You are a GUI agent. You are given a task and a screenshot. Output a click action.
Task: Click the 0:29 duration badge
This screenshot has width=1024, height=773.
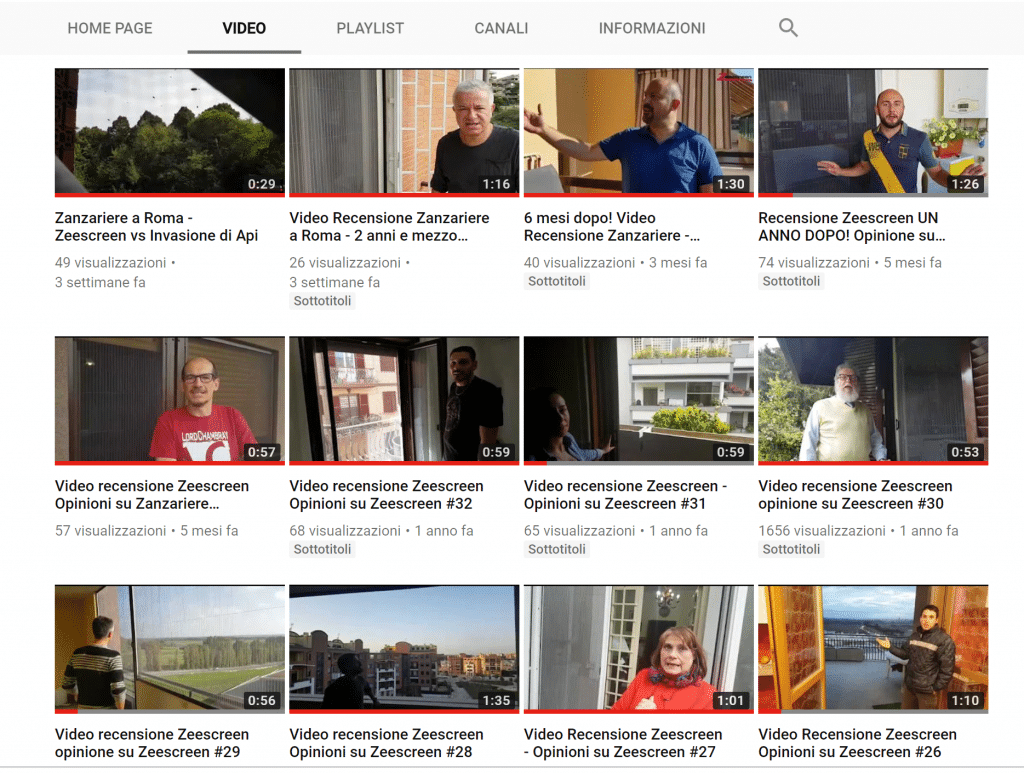click(262, 184)
